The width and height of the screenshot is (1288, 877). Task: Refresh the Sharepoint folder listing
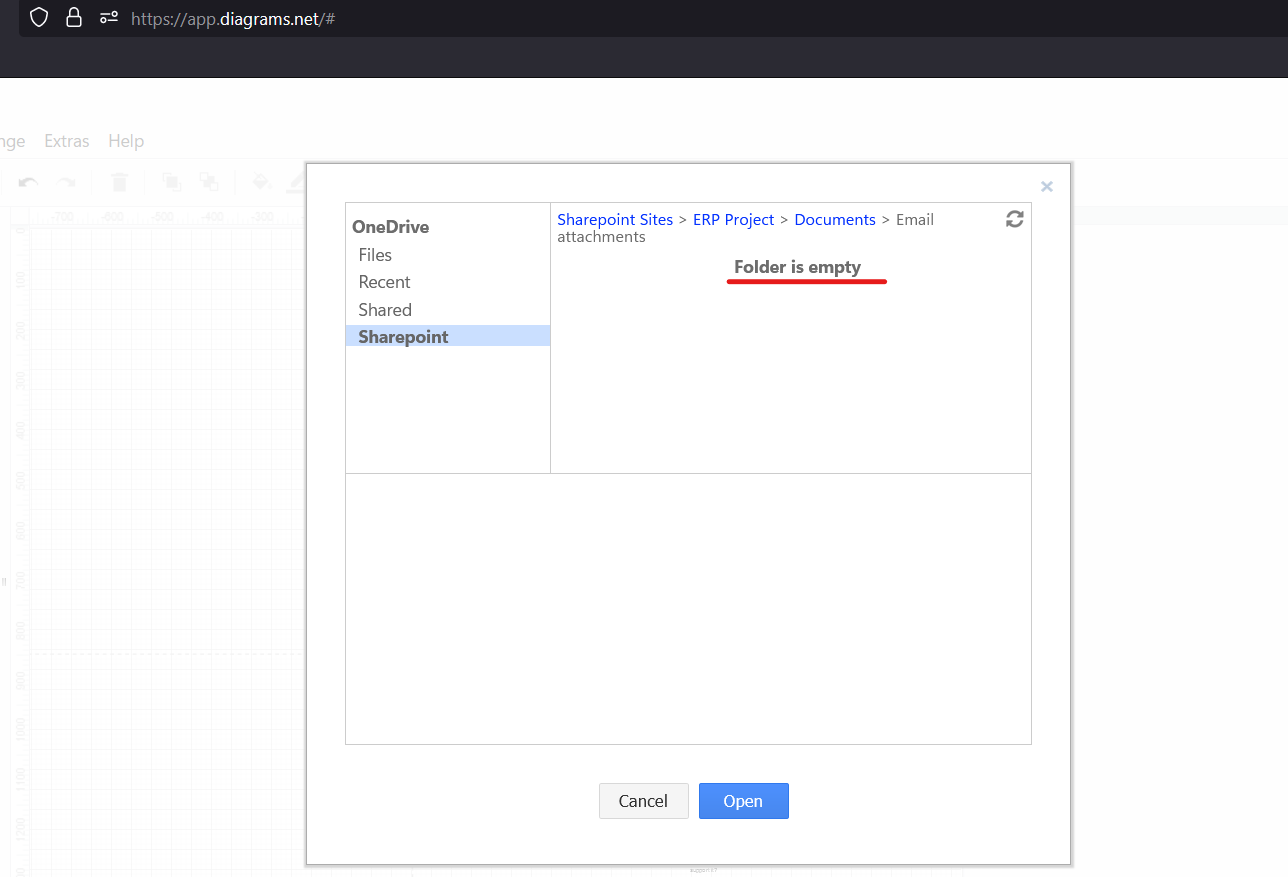pyautogui.click(x=1015, y=218)
